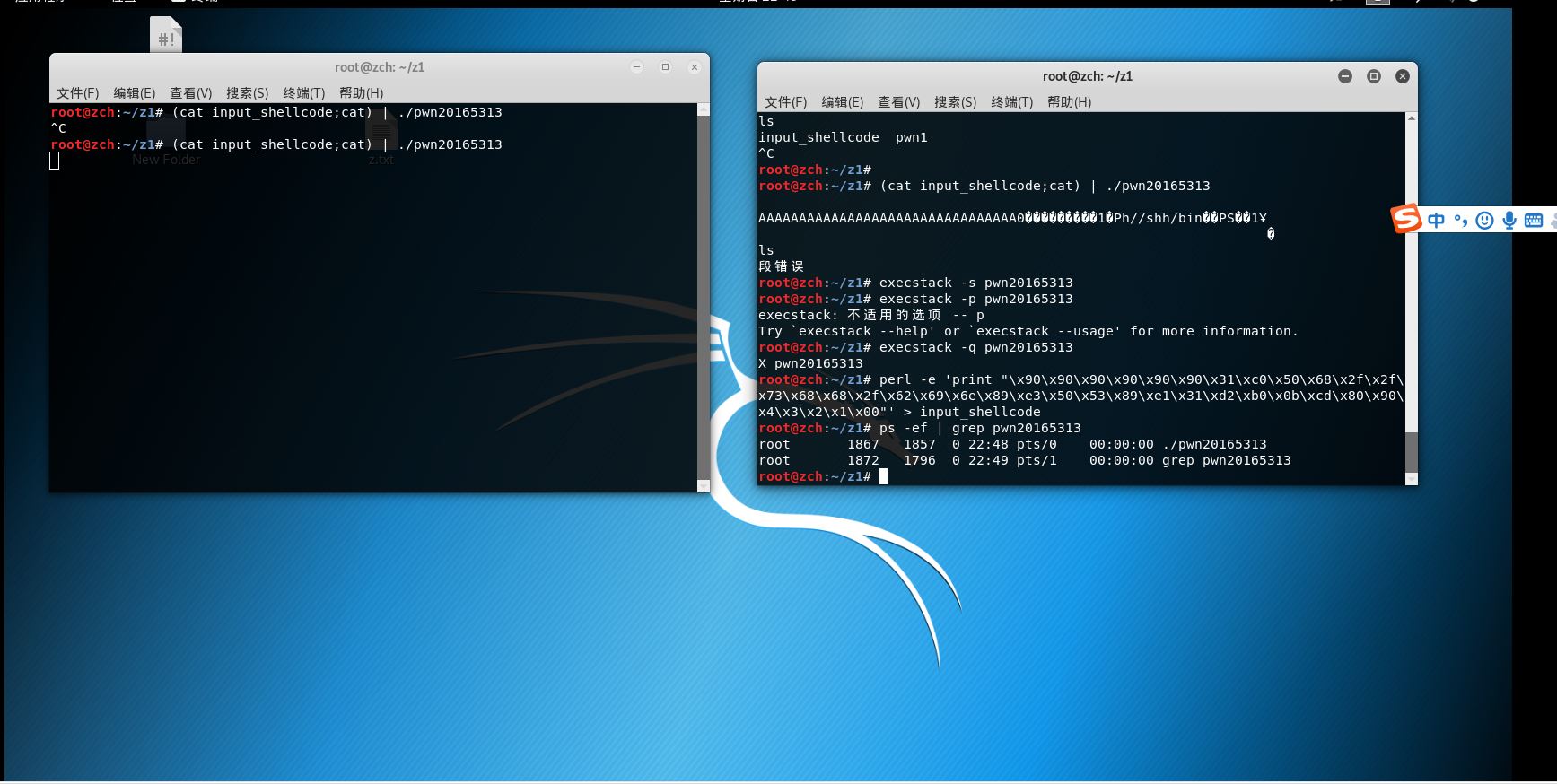1557x784 pixels.
Task: Open 搜索(S) menu in left terminal
Action: 247,93
